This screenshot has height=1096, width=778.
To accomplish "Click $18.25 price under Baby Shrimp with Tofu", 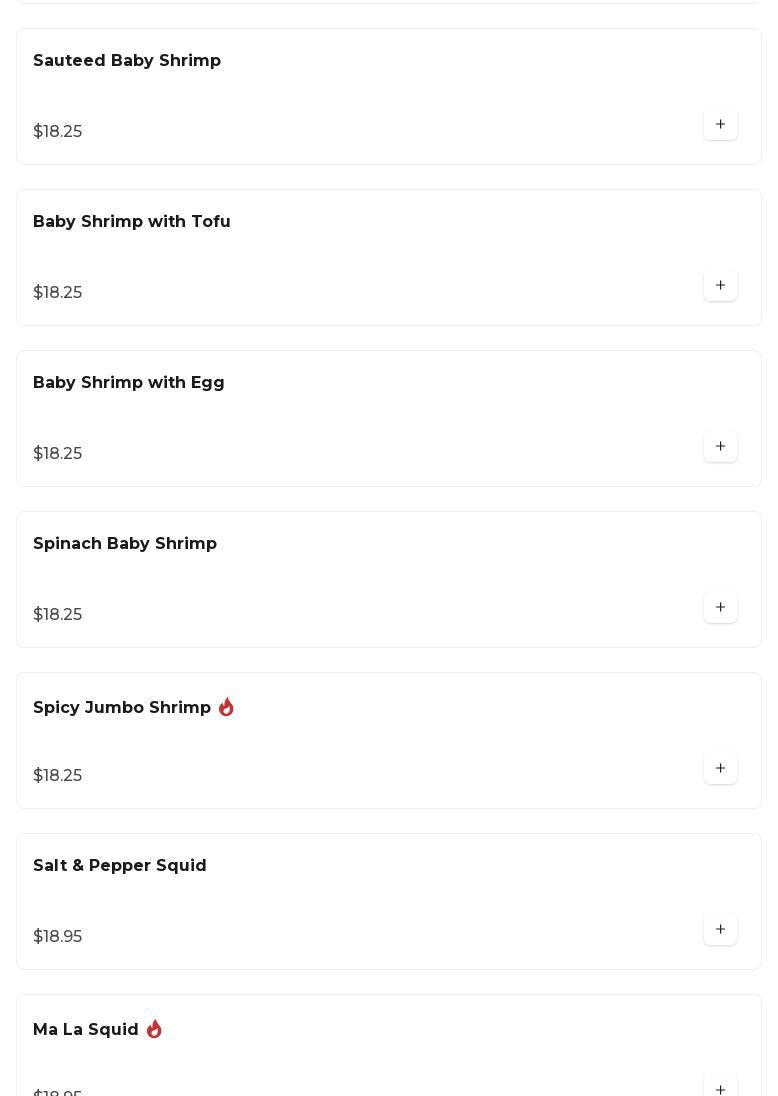I will (x=58, y=293).
